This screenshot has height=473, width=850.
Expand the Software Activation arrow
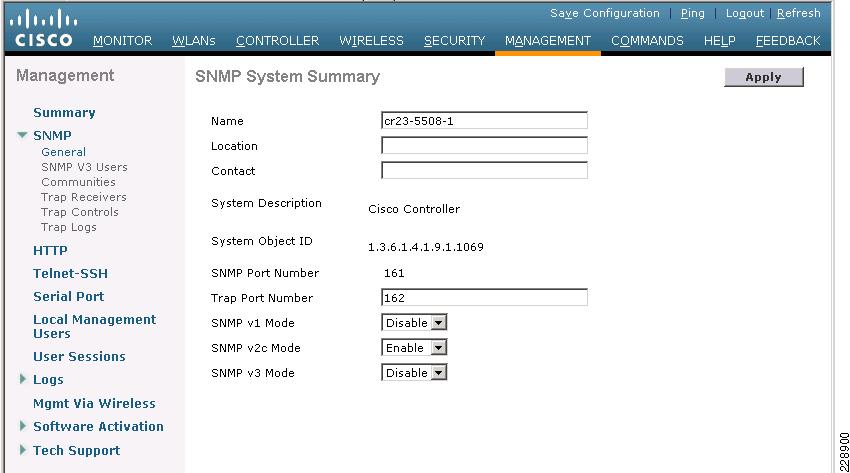click(x=22, y=426)
